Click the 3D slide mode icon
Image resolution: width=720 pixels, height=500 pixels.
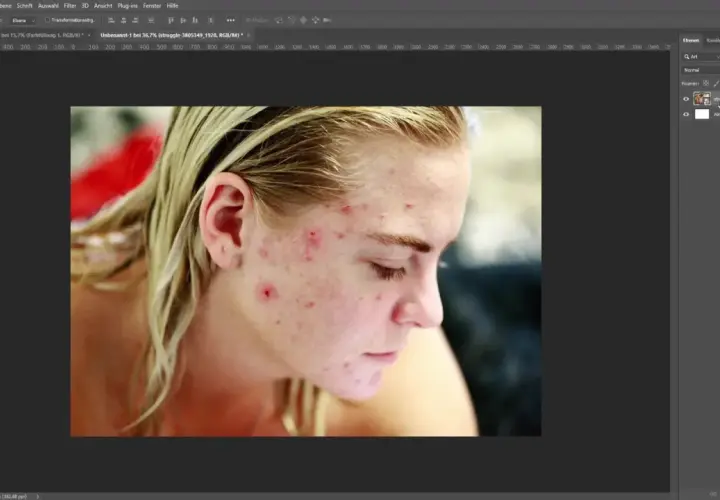[x=315, y=20]
